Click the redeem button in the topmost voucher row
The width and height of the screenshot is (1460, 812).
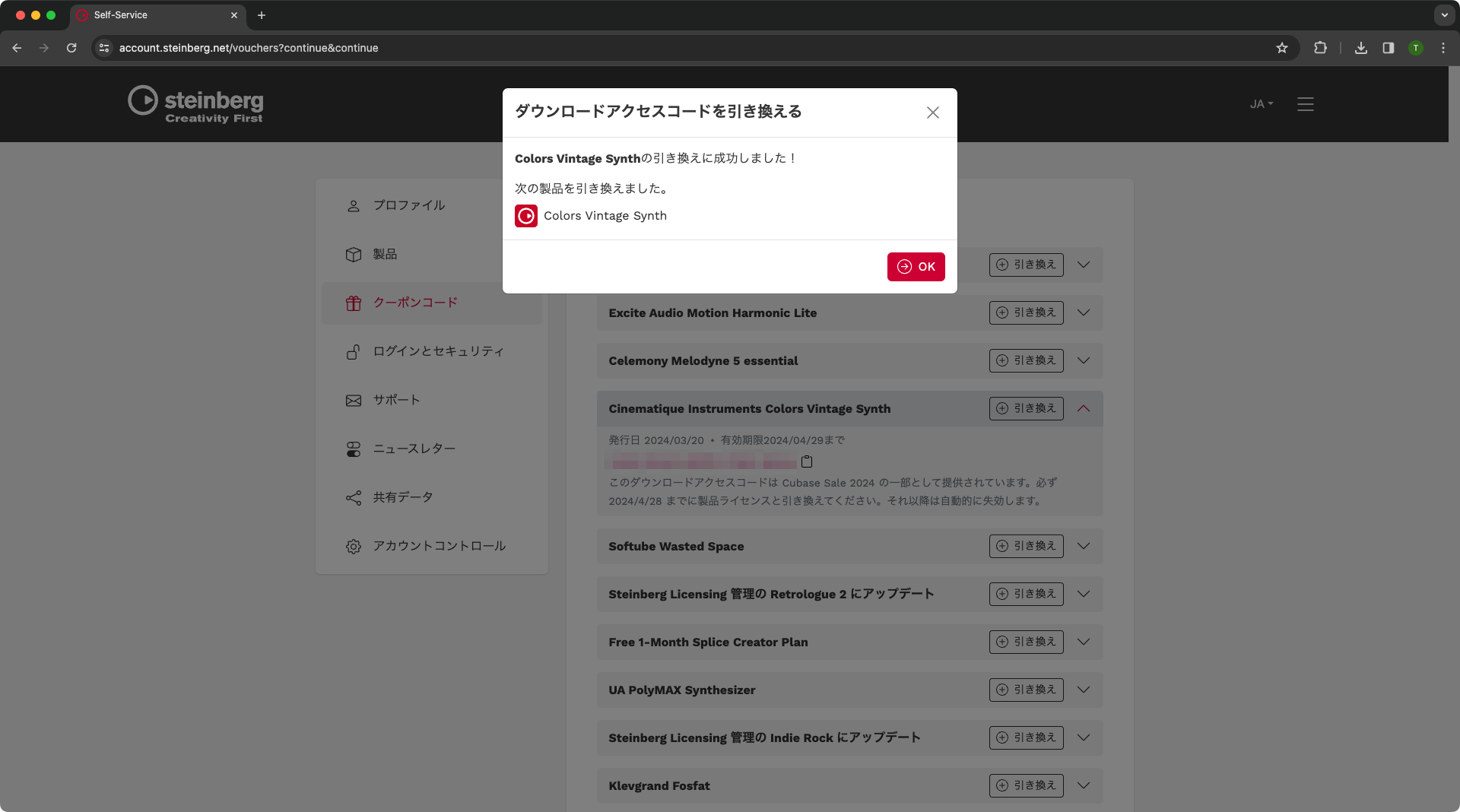(x=1026, y=265)
